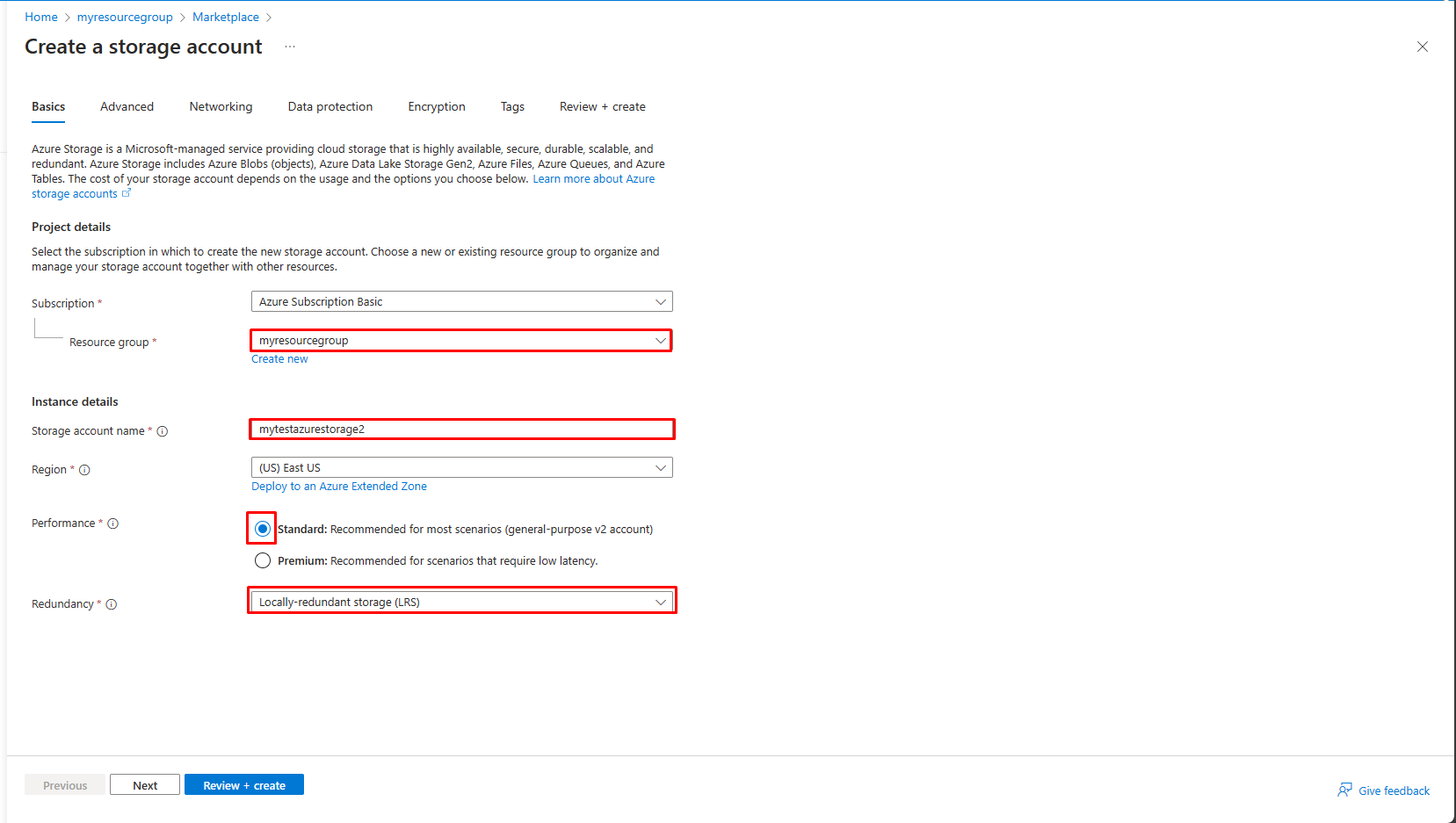Go to the Networking tab

click(221, 107)
